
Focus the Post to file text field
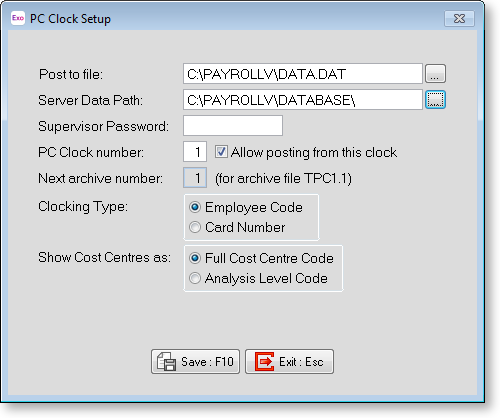(303, 74)
